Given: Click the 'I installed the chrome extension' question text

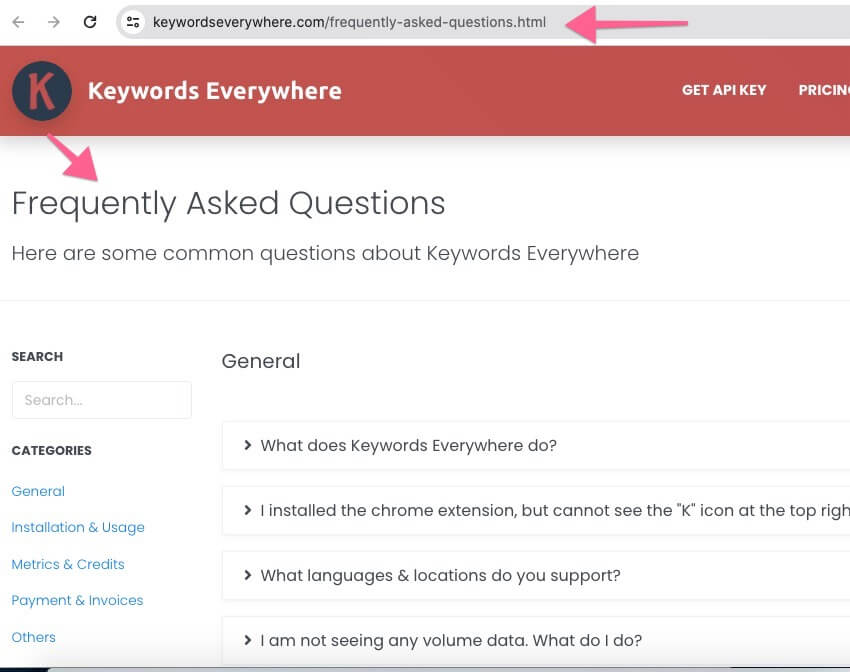Looking at the screenshot, I should click(x=555, y=511).
